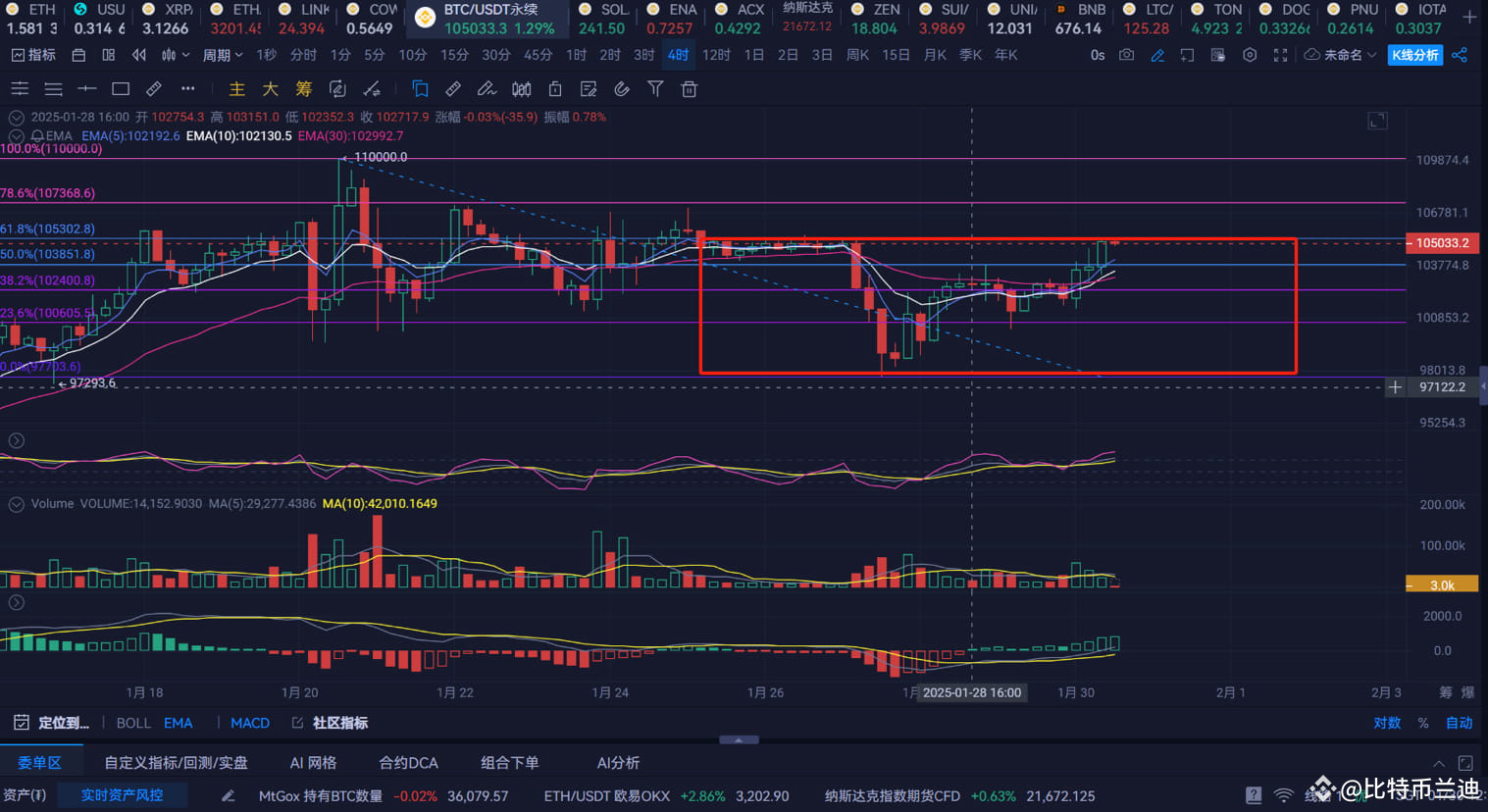
Task: Toggle the MACD indicator
Action: [250, 723]
